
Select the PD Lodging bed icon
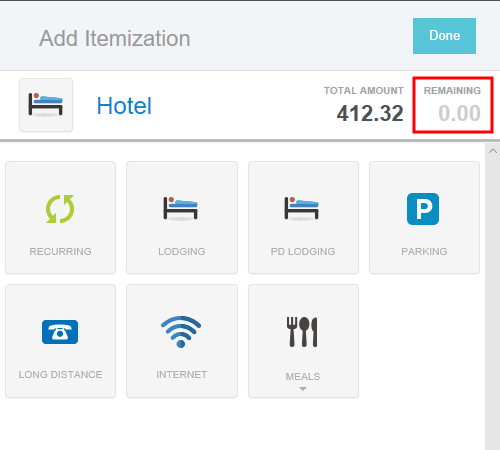pyautogui.click(x=302, y=208)
